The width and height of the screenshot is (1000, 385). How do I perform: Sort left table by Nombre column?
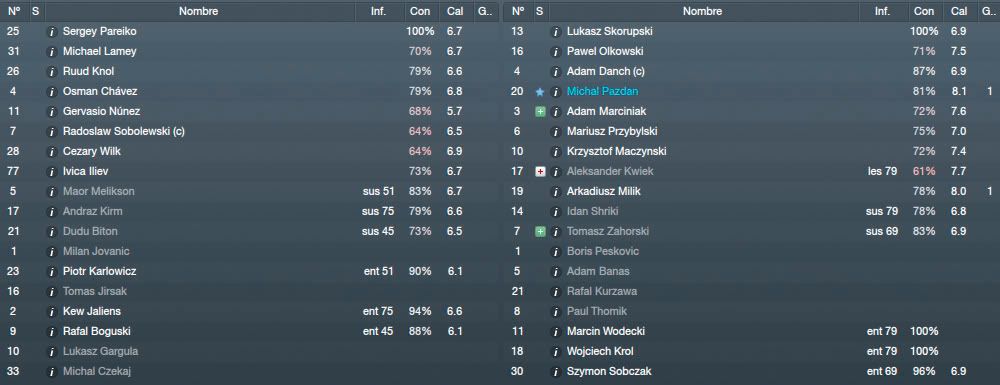pyautogui.click(x=198, y=11)
